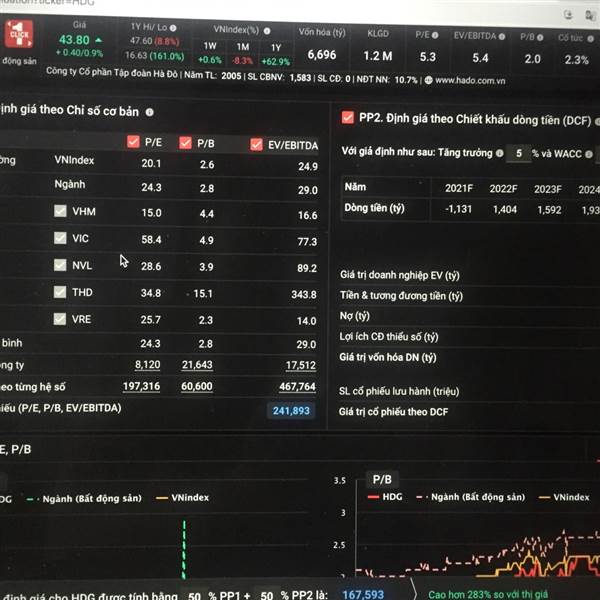Click underlined P/B price 60,600
This screenshot has width=600, height=600.
click(x=197, y=386)
